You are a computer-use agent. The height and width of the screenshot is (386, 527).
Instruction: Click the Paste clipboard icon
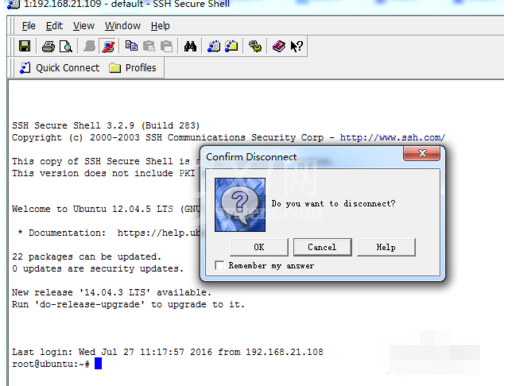click(x=149, y=46)
